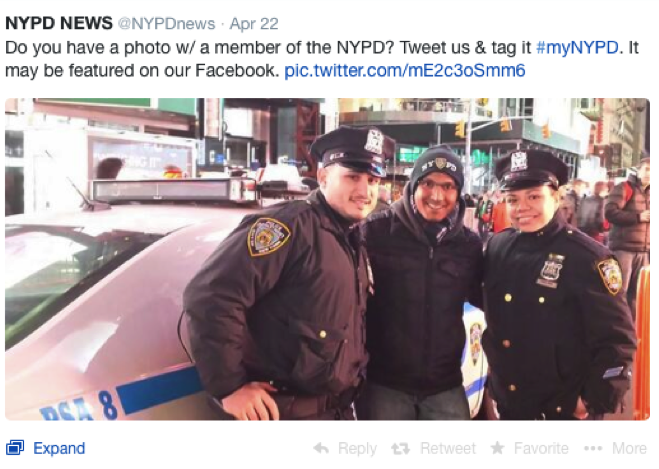Click the Expand tweet icon
Viewport: 659px width, 469px height.
click(x=15, y=448)
